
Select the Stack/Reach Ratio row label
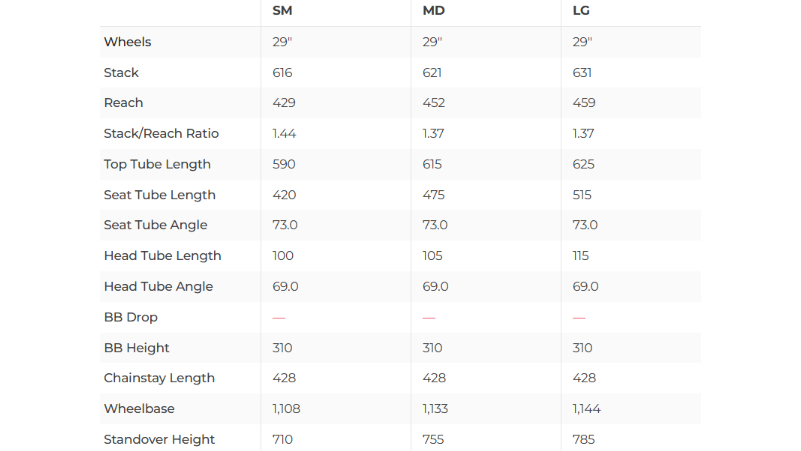point(161,134)
